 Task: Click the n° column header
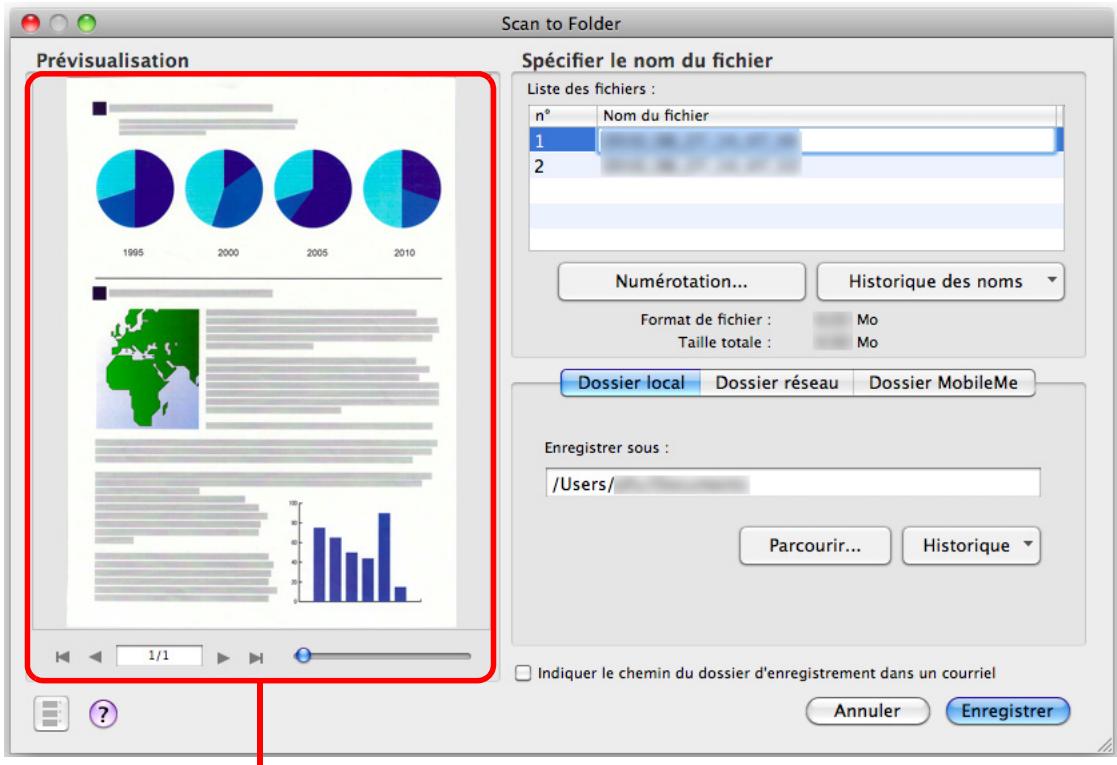pos(563,115)
